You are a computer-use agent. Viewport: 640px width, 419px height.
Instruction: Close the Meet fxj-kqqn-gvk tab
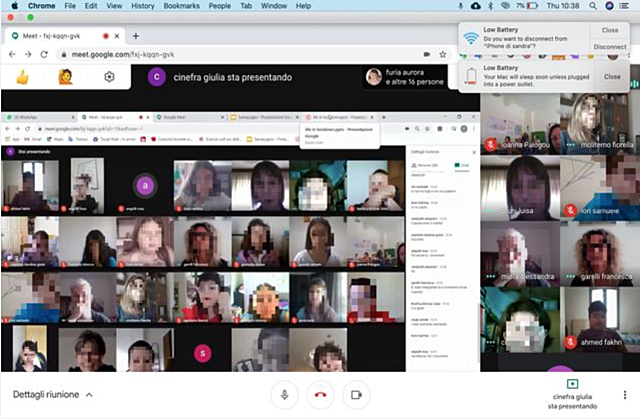click(117, 36)
